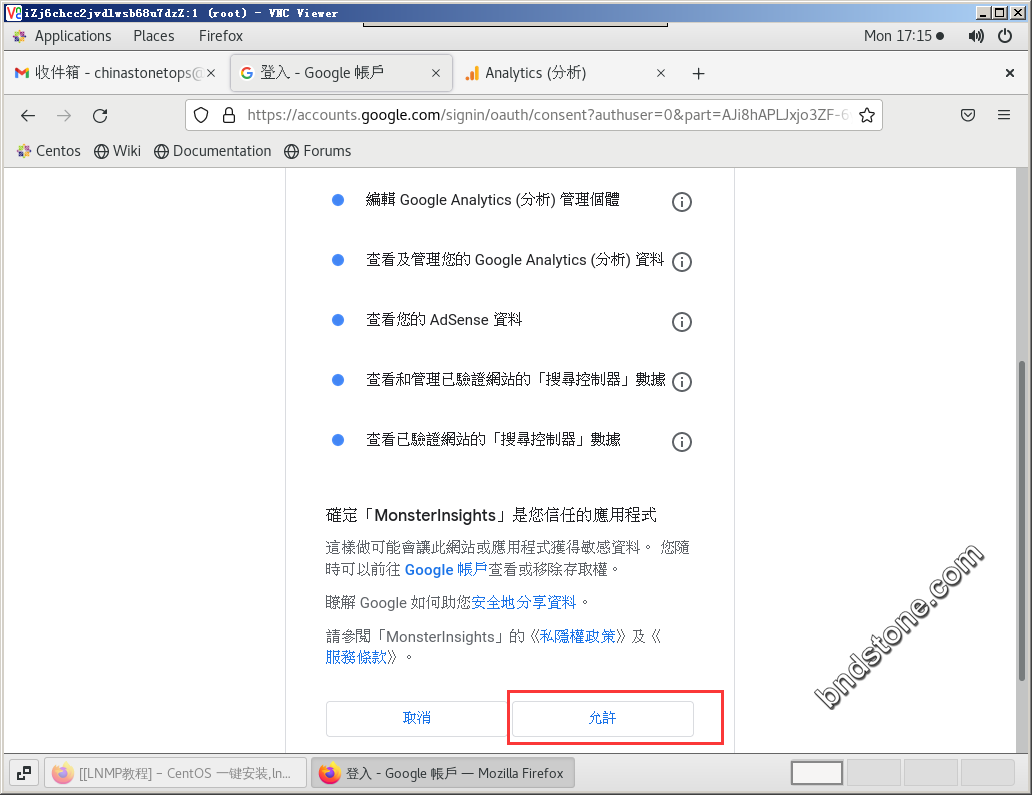
Task: Open the Documentation bookmark
Action: pos(213,151)
